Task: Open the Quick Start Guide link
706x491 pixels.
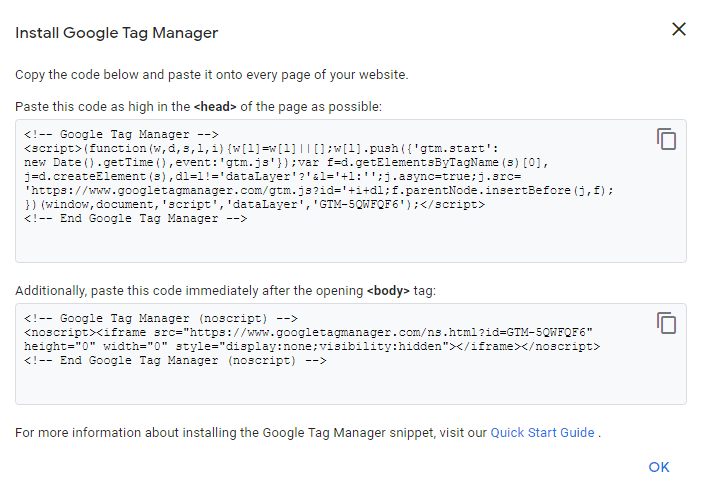Action: (542, 433)
